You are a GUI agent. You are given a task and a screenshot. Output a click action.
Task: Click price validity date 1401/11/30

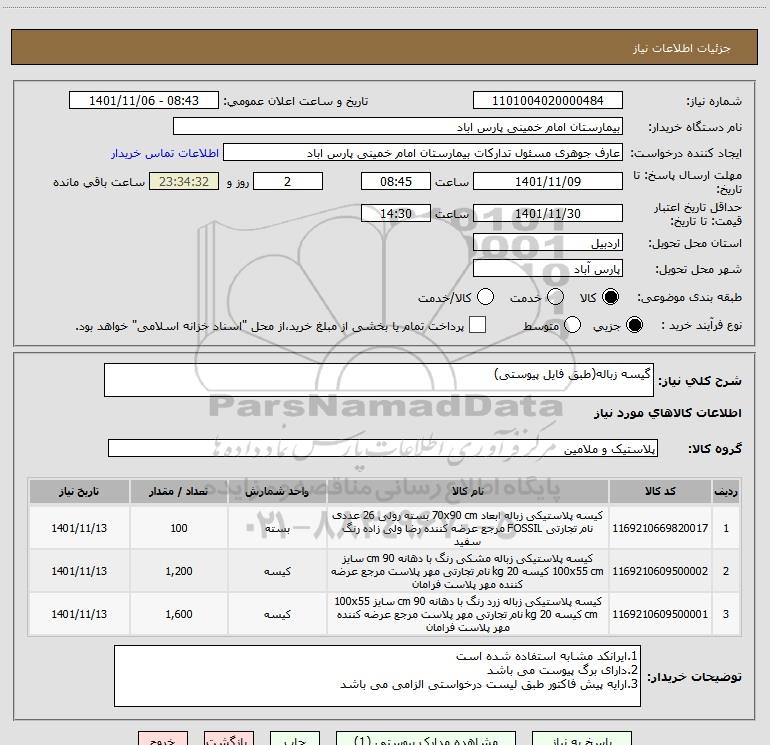[x=548, y=213]
